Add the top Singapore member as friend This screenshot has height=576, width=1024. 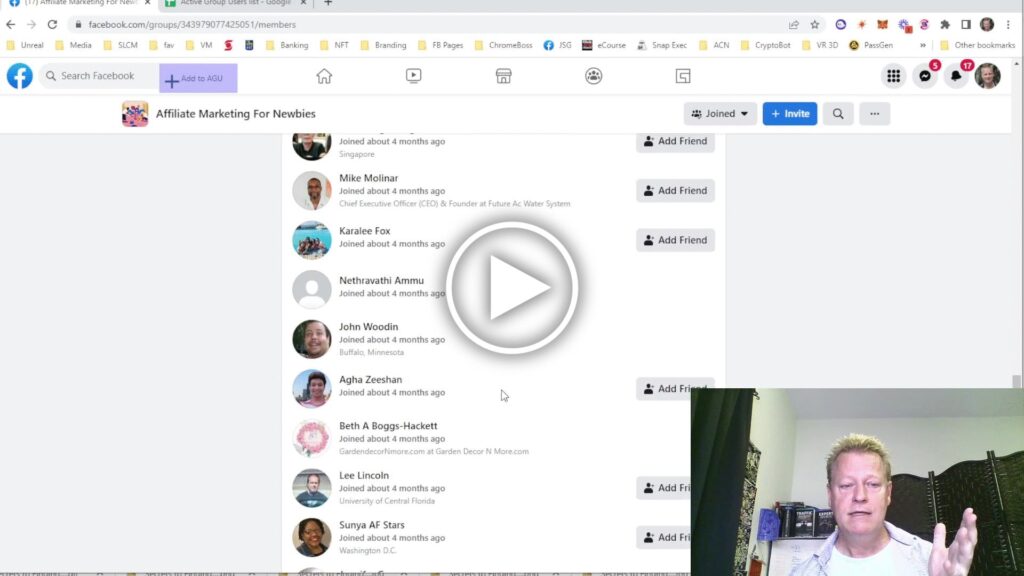pyautogui.click(x=675, y=141)
